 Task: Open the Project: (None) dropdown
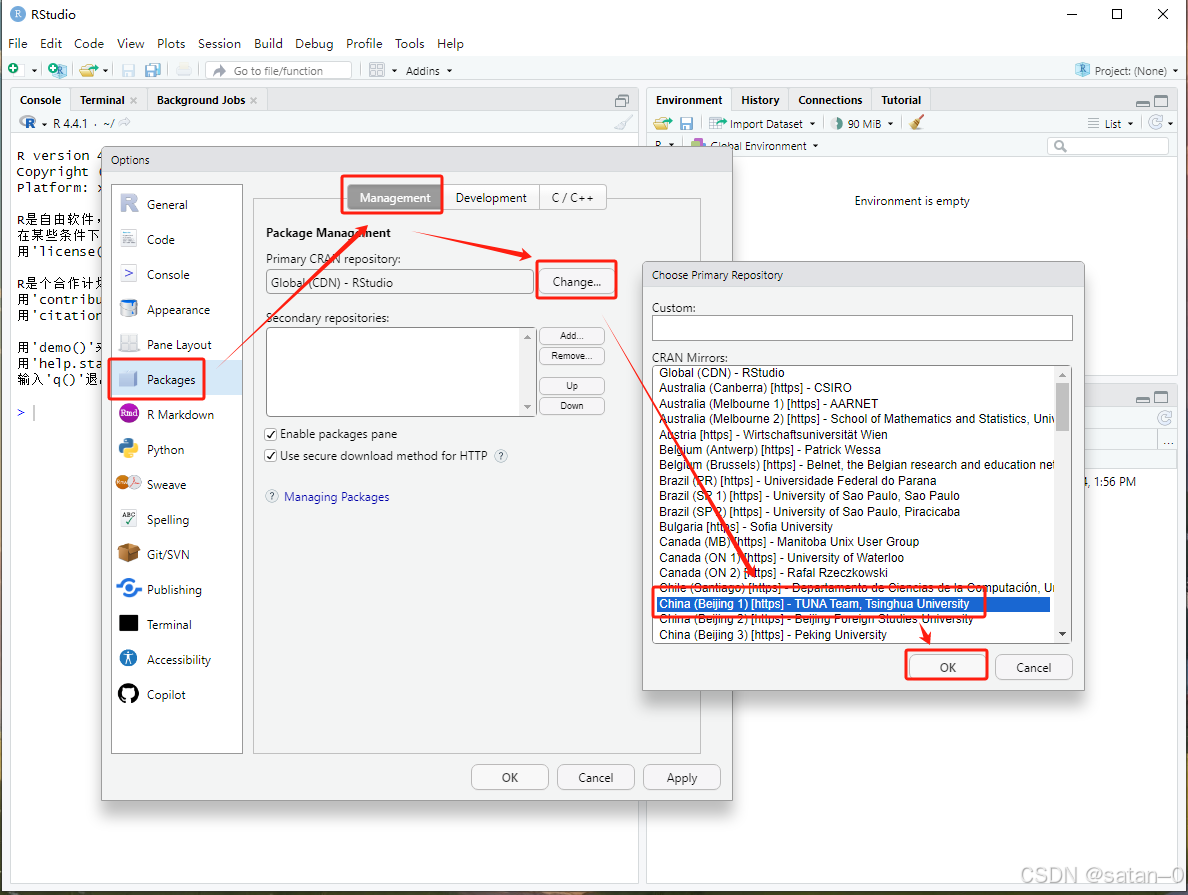pos(1127,70)
